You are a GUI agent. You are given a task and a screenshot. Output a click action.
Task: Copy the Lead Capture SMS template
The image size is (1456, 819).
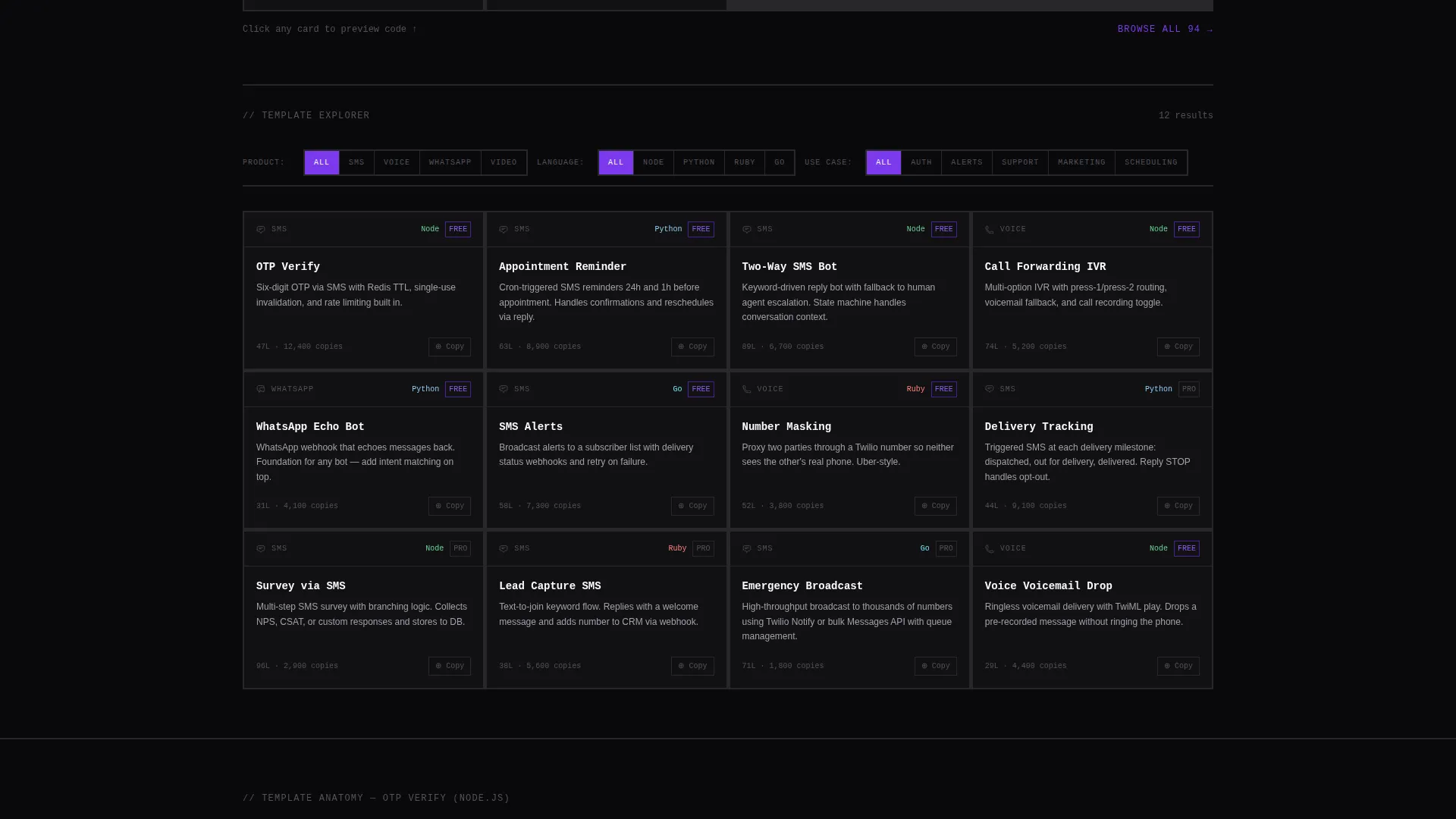692,666
